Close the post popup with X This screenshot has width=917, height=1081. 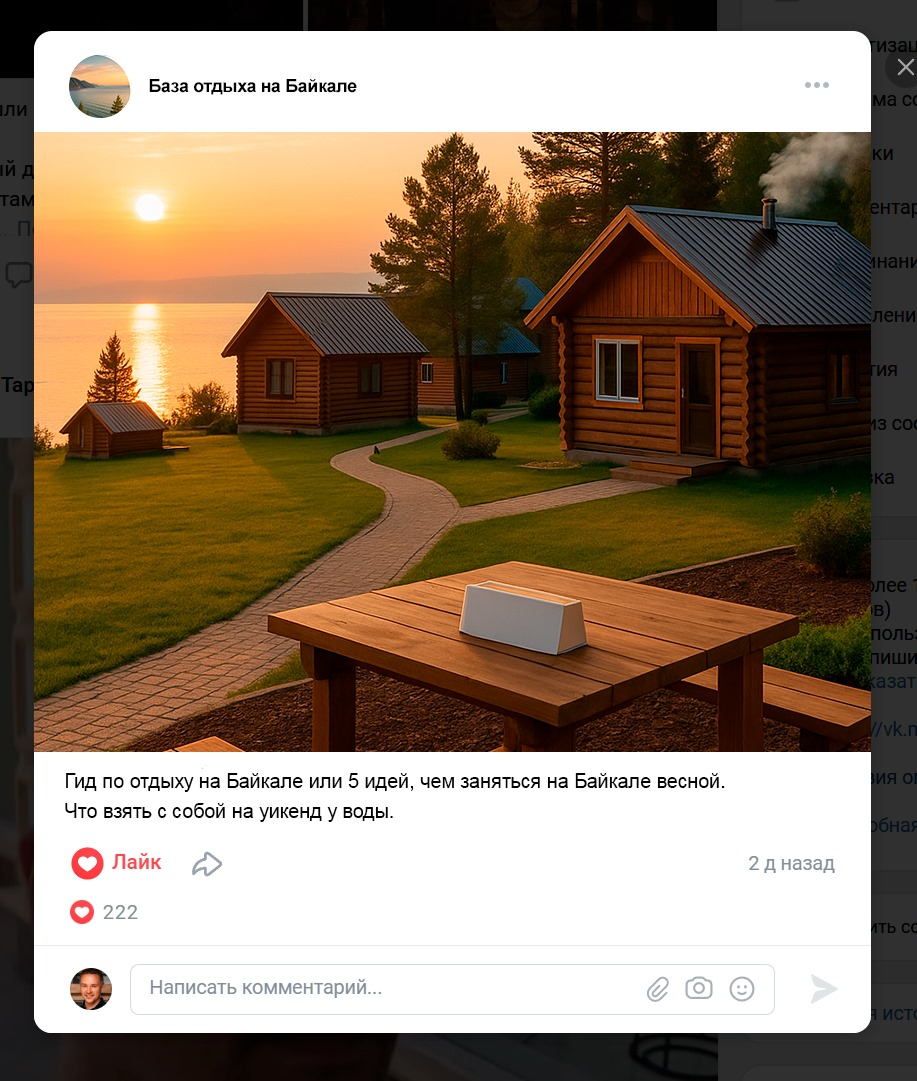(905, 67)
